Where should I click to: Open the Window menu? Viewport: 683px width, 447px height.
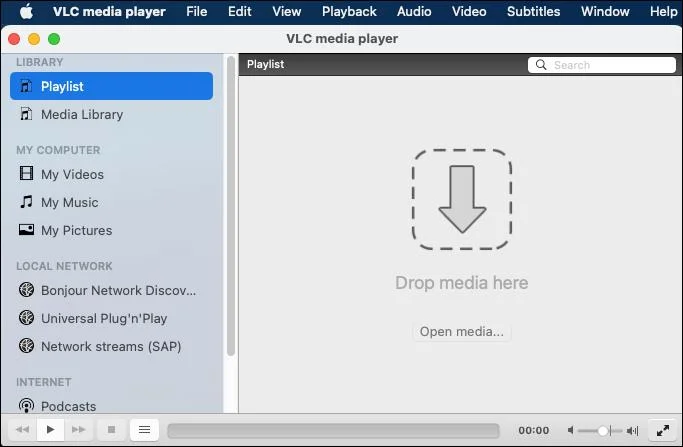605,11
